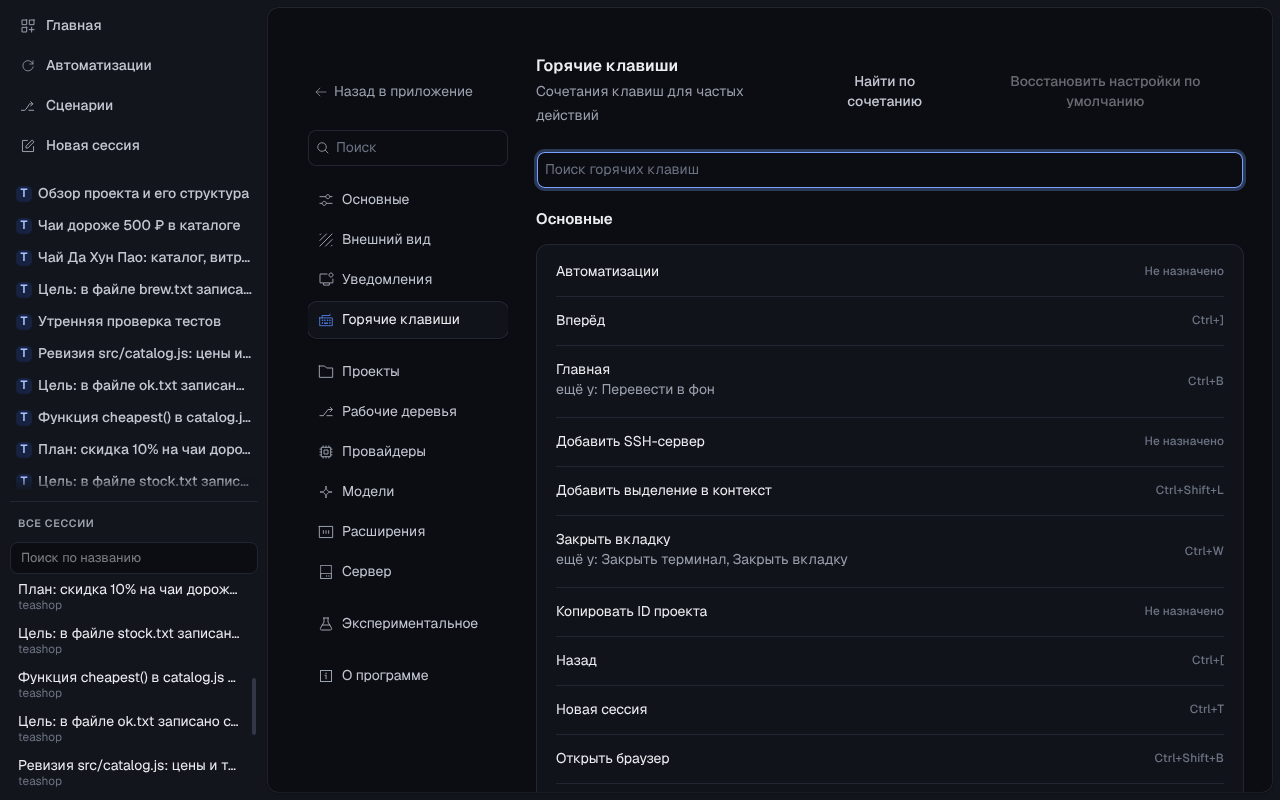1280x800 pixels.
Task: Click the Ctrl+T shortcut for Новая сессия
Action: coord(1207,710)
